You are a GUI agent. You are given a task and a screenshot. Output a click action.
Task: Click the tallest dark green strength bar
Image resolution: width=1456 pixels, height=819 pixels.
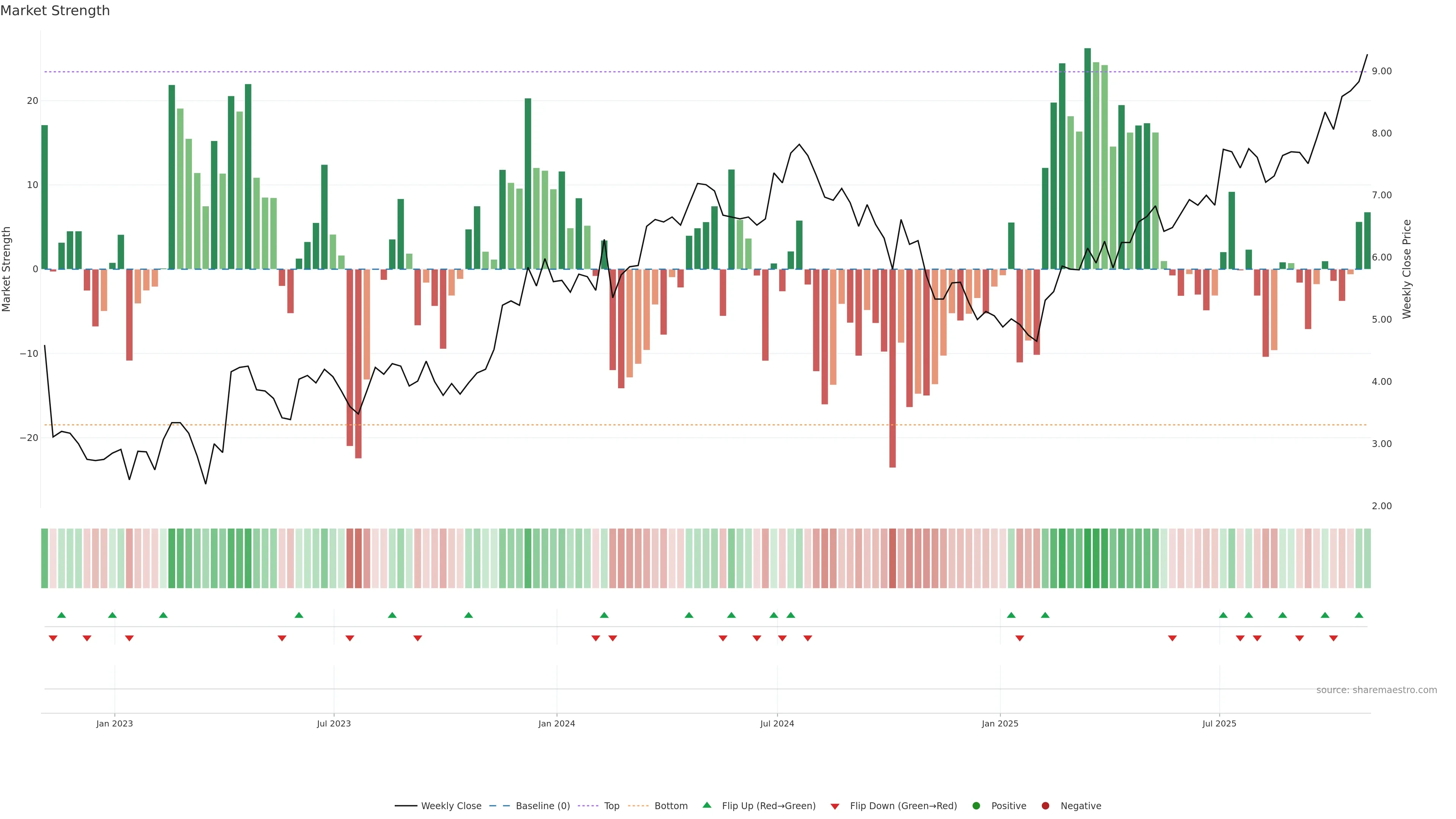(1087, 158)
